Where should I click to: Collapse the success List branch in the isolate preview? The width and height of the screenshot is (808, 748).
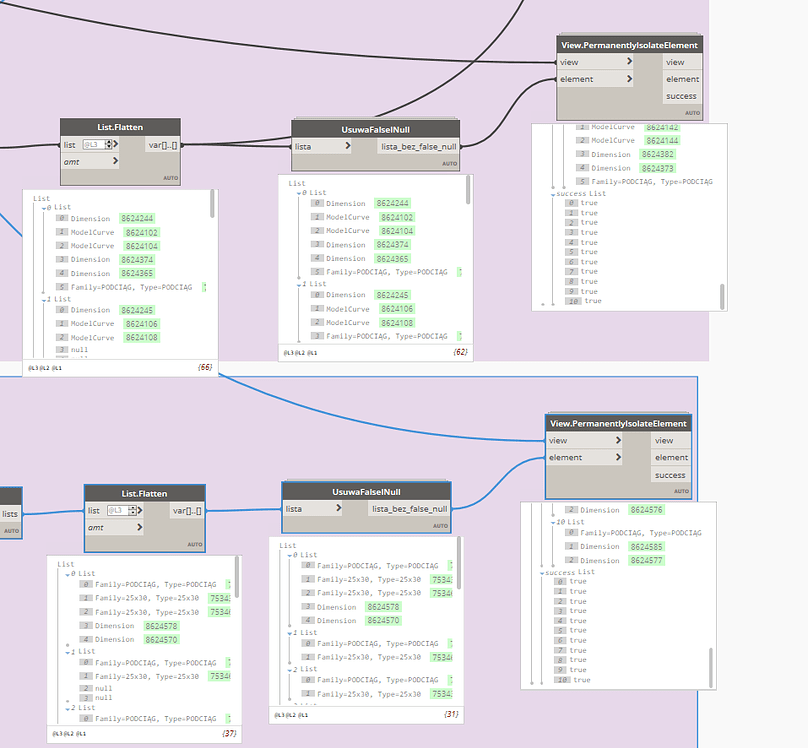tap(553, 195)
